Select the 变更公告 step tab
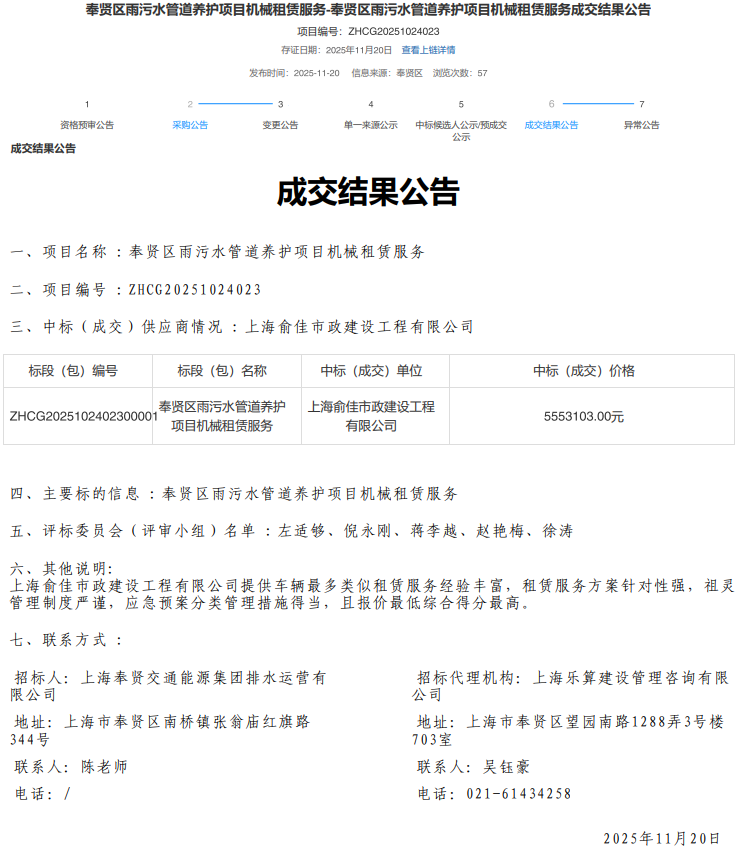 point(280,125)
